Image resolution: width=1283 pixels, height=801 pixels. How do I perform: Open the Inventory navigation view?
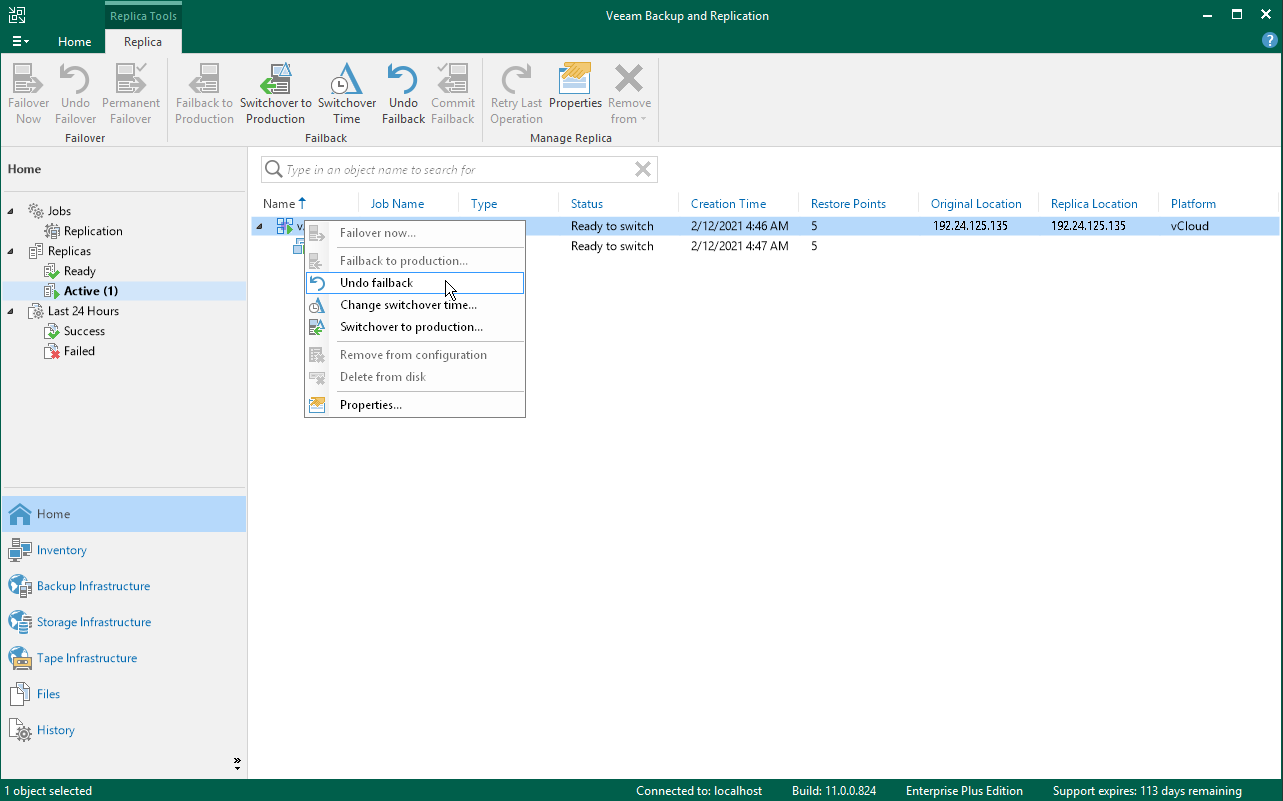(x=123, y=550)
